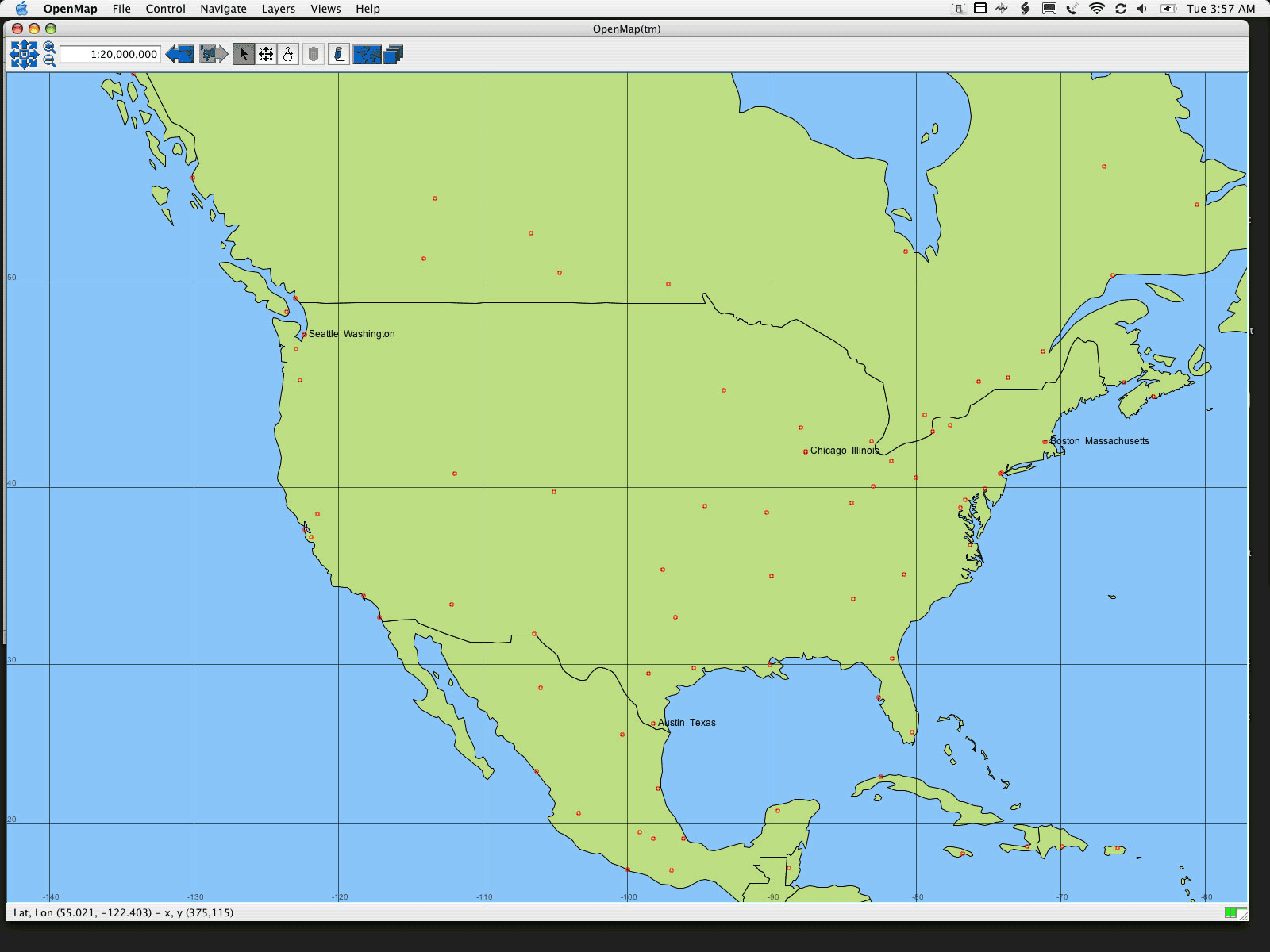
Task: Click the latitude 20 grid label
Action: click(11, 820)
